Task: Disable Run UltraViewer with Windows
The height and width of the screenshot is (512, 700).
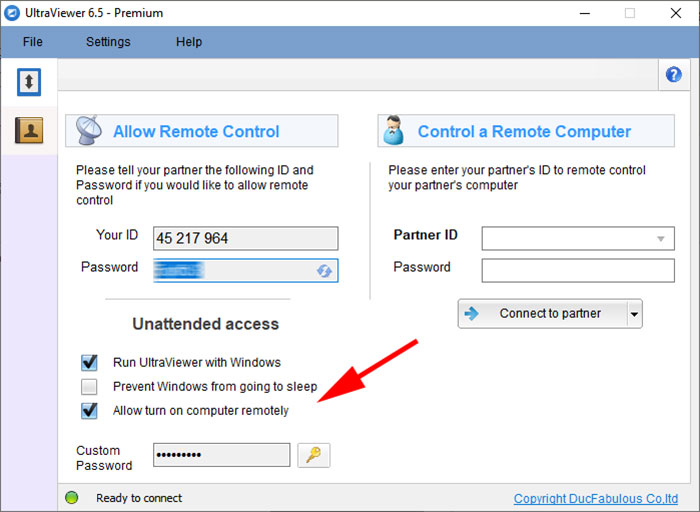Action: coord(90,362)
